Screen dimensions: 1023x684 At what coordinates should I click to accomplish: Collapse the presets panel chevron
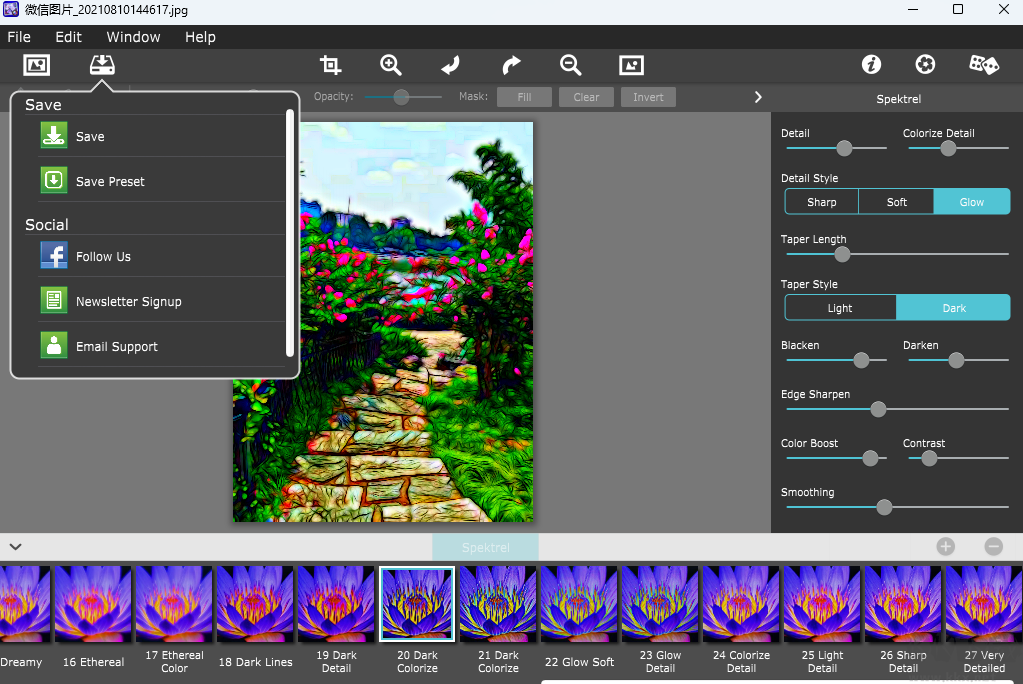(x=16, y=547)
